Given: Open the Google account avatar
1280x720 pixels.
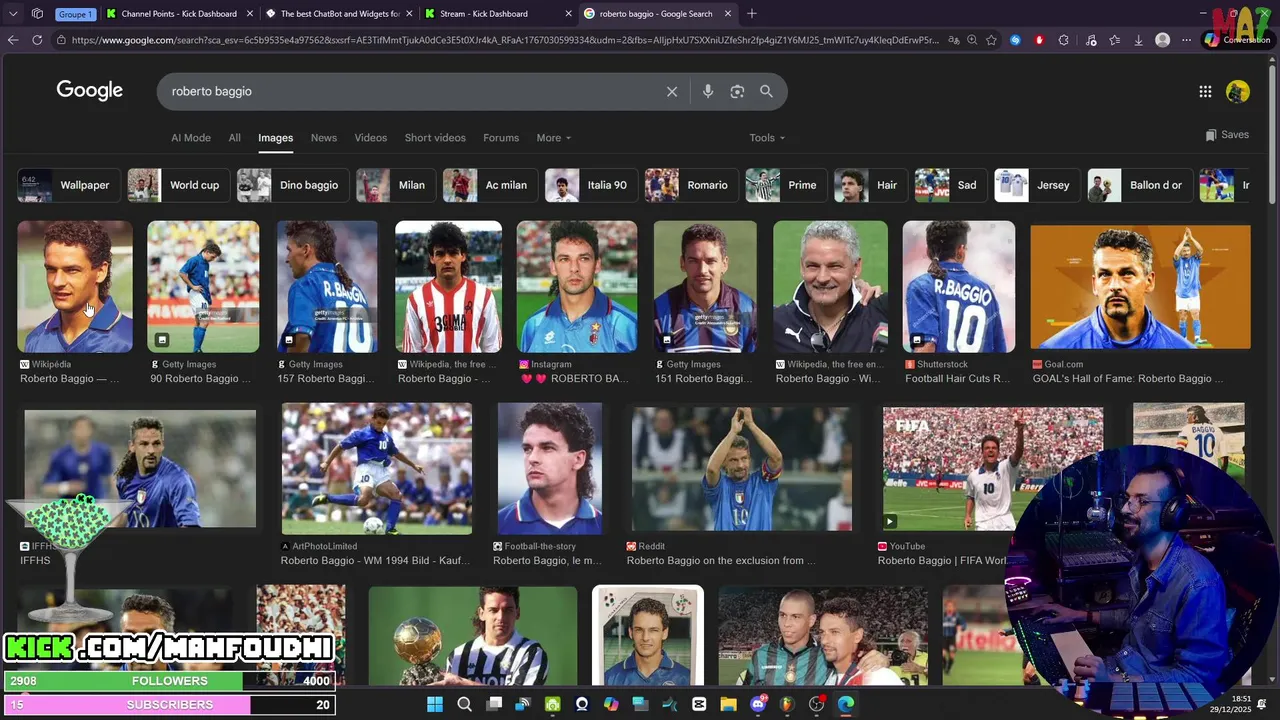Looking at the screenshot, I should pos(1238,92).
